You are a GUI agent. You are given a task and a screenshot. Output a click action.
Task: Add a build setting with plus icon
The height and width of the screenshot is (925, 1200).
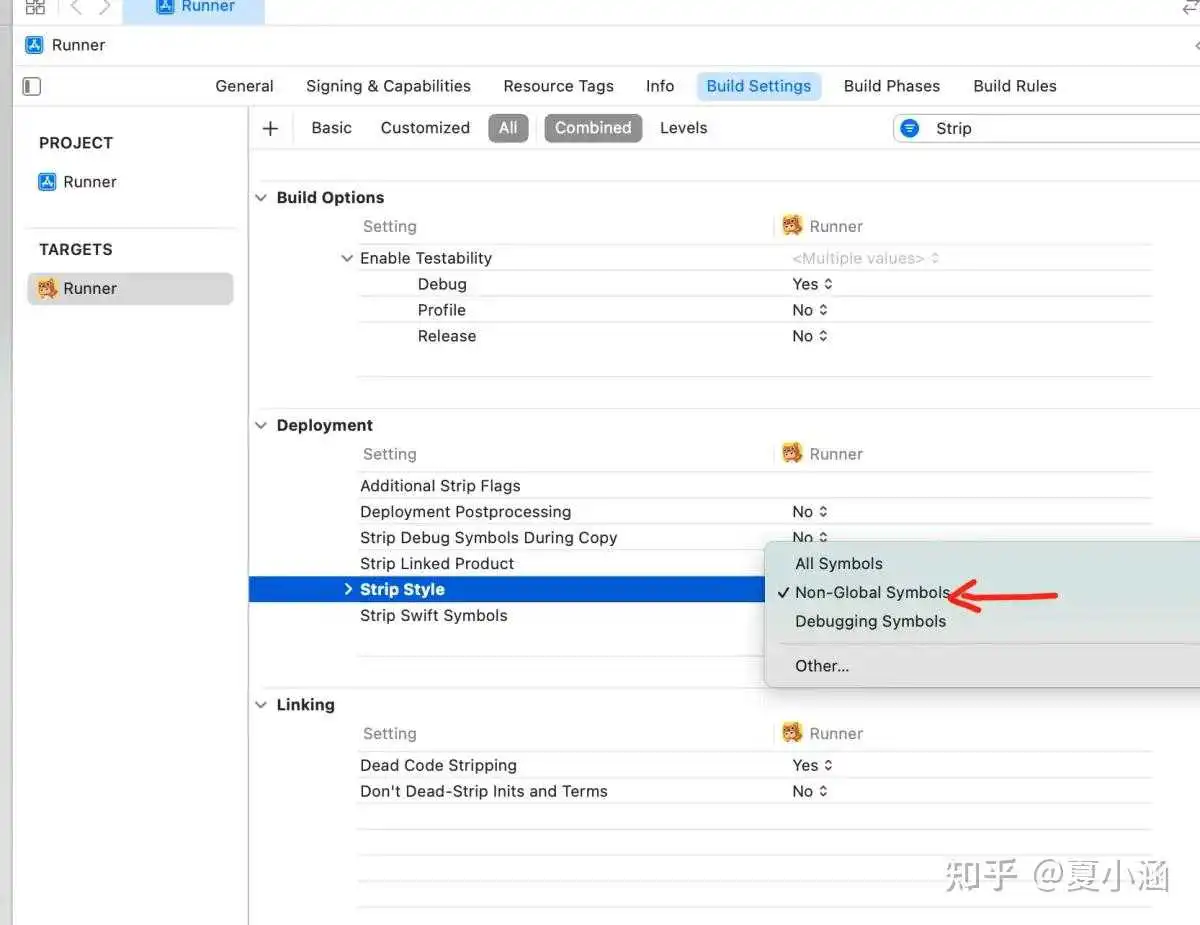coord(270,128)
